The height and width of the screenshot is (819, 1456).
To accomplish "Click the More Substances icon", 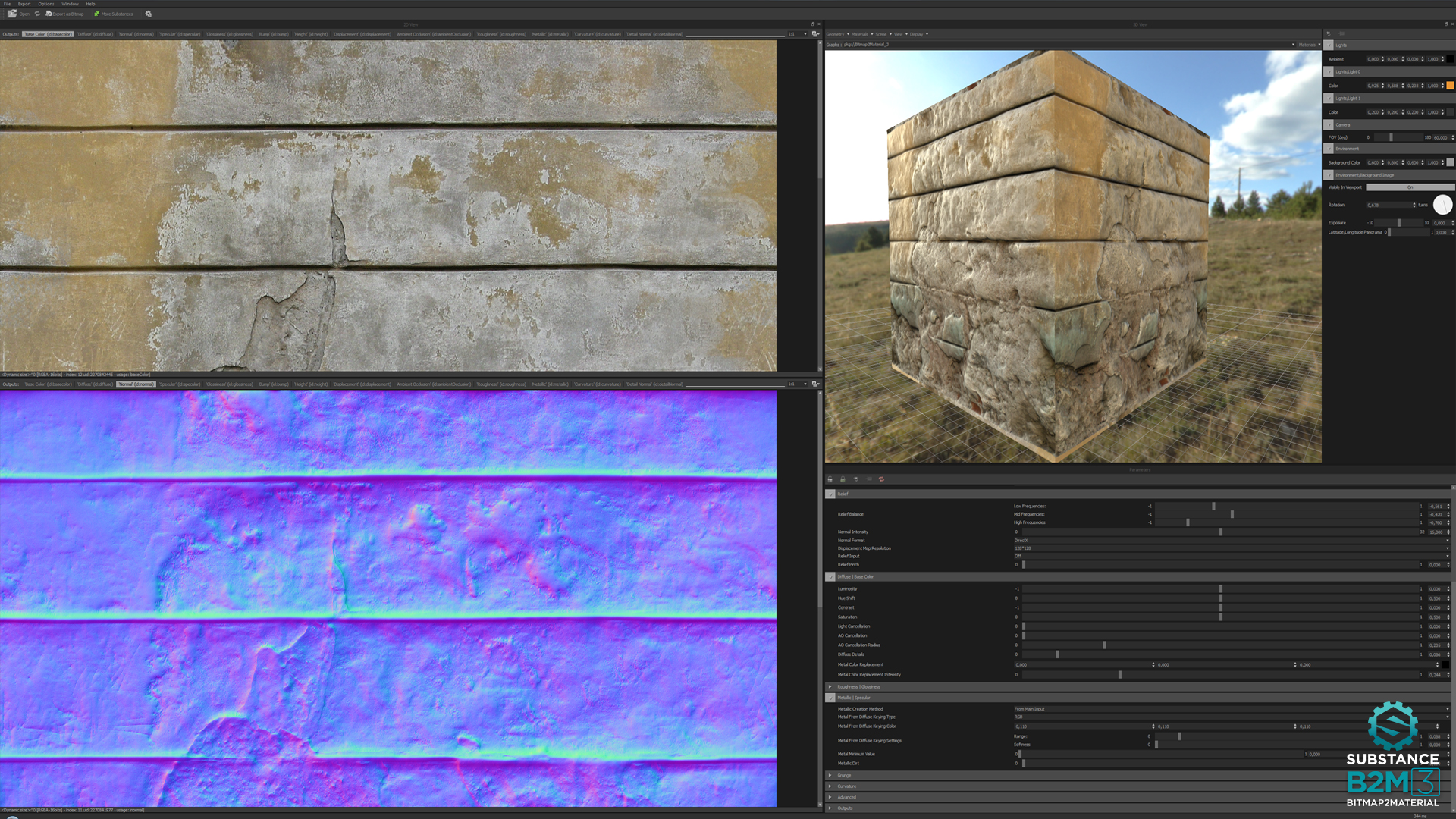I will tap(97, 14).
